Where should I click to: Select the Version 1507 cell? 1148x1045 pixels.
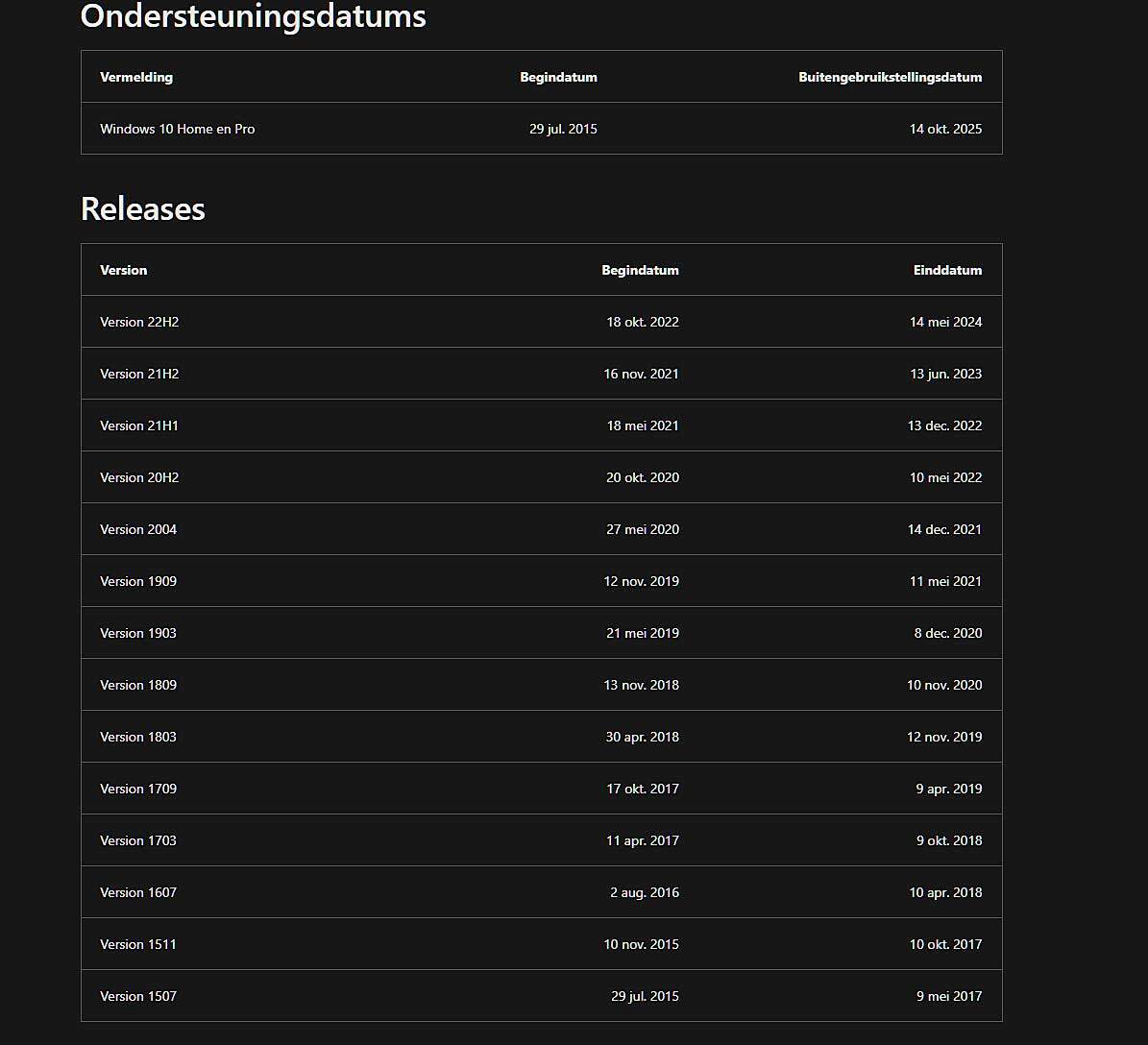[138, 997]
